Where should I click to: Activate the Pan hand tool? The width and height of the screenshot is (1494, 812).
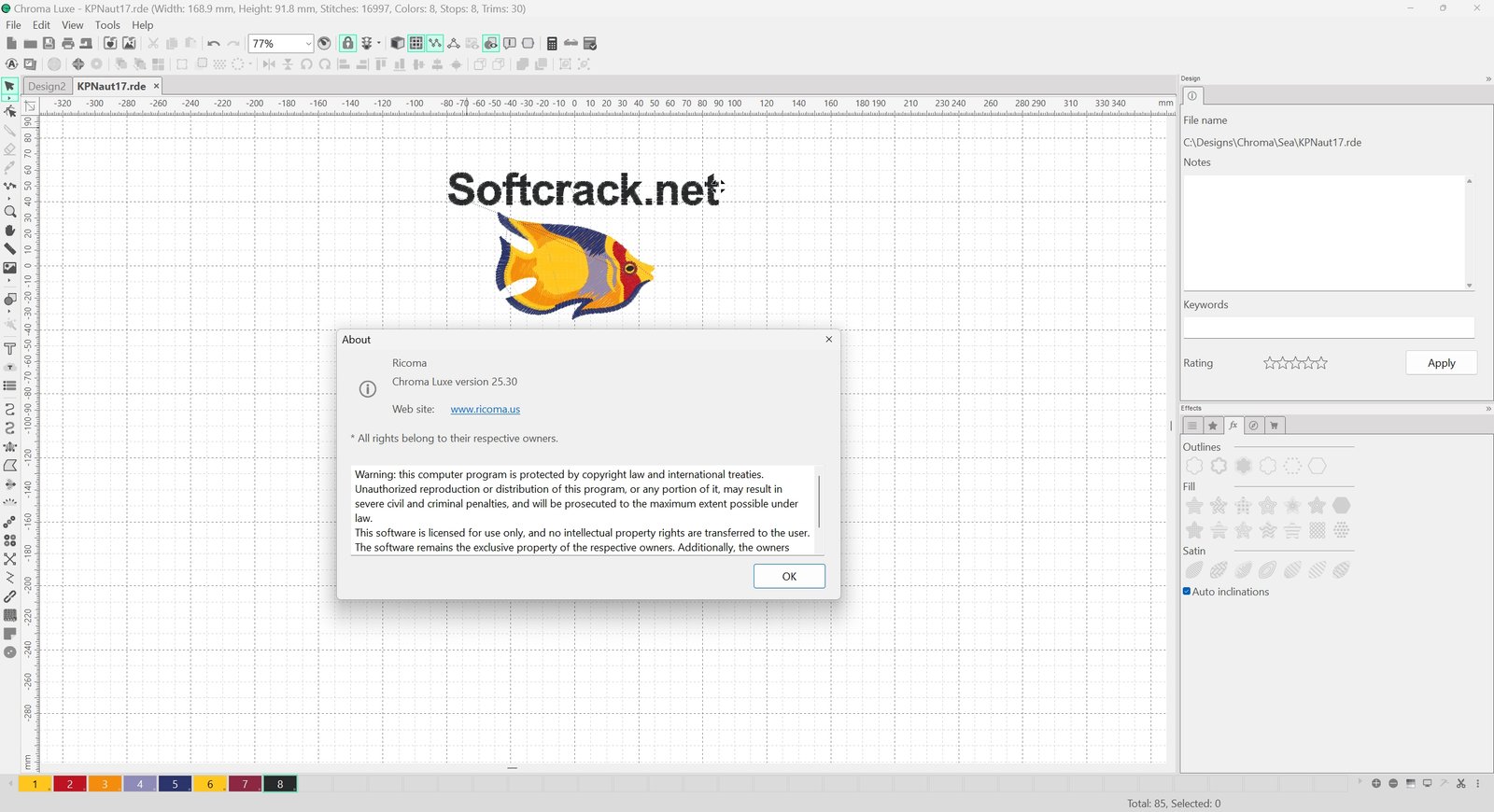(x=10, y=231)
